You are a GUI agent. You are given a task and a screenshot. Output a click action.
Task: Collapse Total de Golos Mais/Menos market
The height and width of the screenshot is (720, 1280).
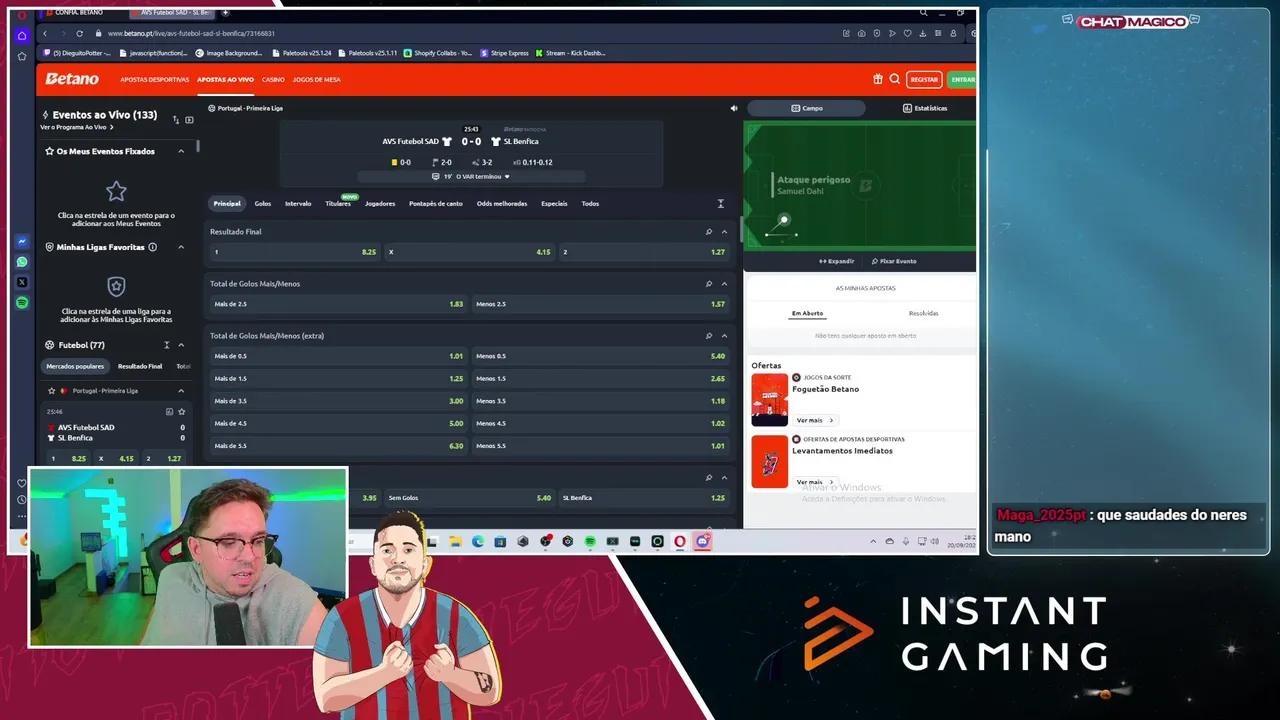click(x=724, y=284)
